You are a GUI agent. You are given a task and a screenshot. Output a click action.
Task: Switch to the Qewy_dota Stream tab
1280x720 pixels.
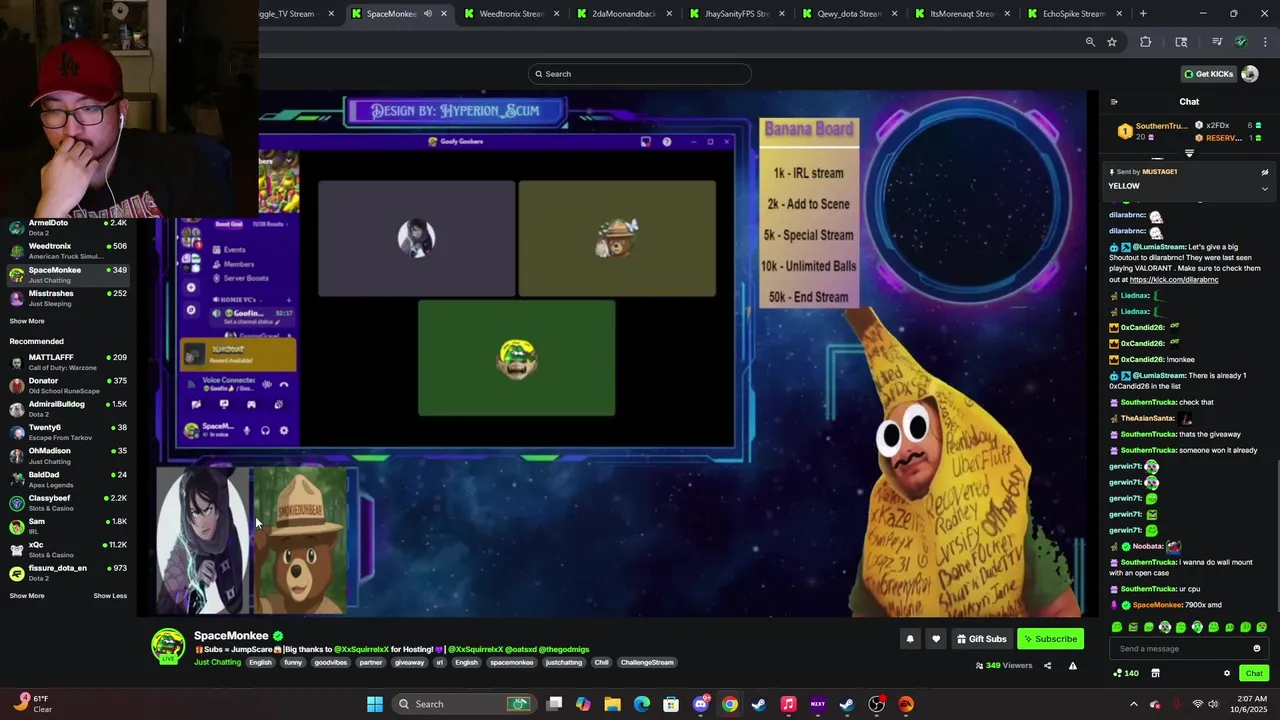(x=848, y=14)
